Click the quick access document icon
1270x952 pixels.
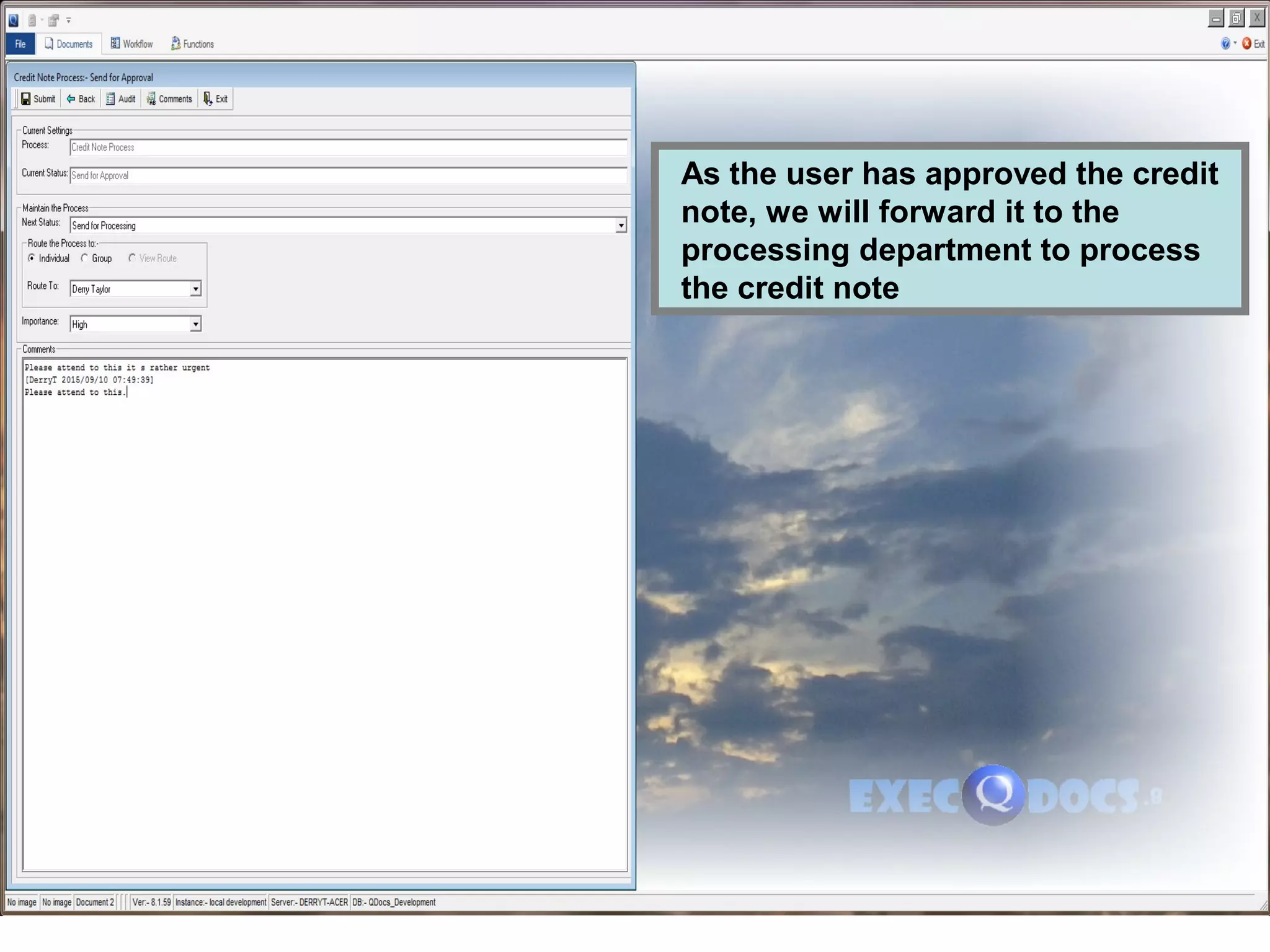click(32, 20)
